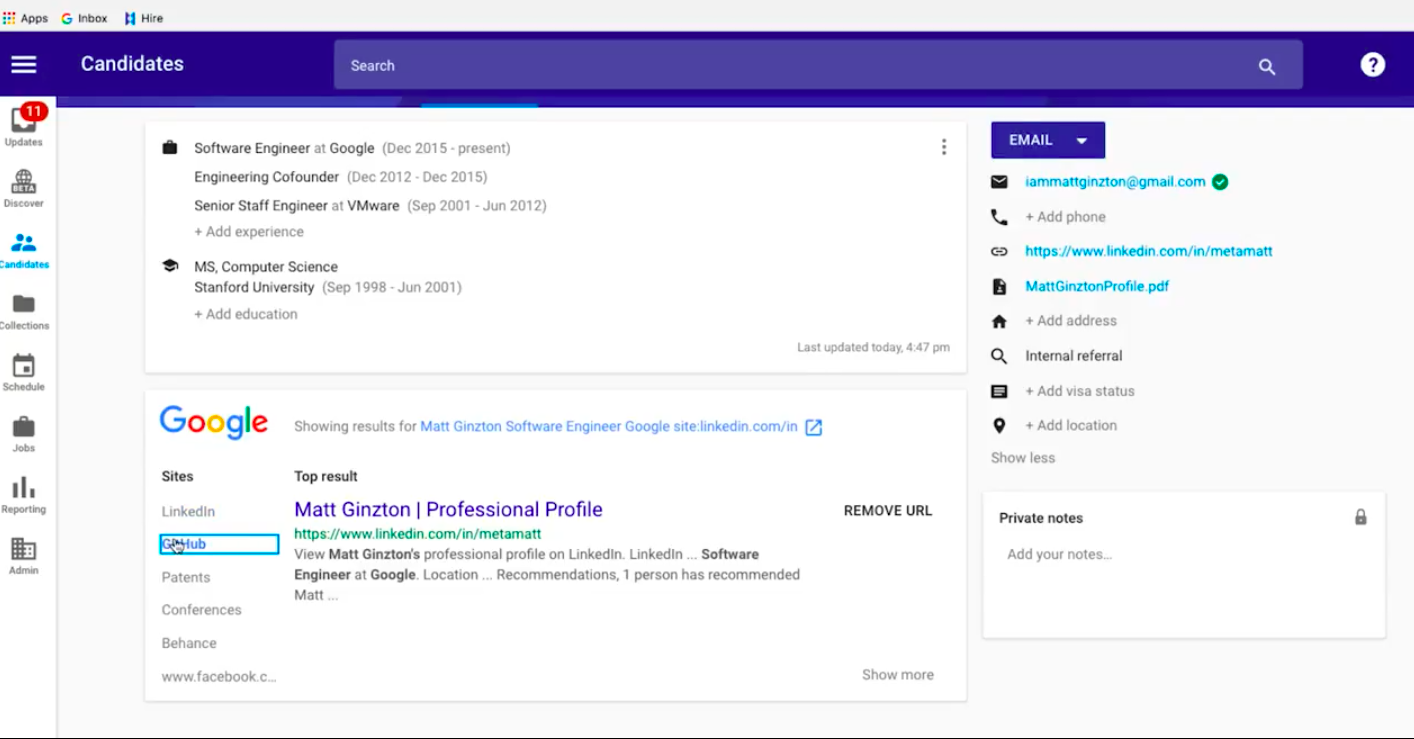The image size is (1414, 739).
Task: Select www.facebook.c... under Sites
Action: click(218, 677)
